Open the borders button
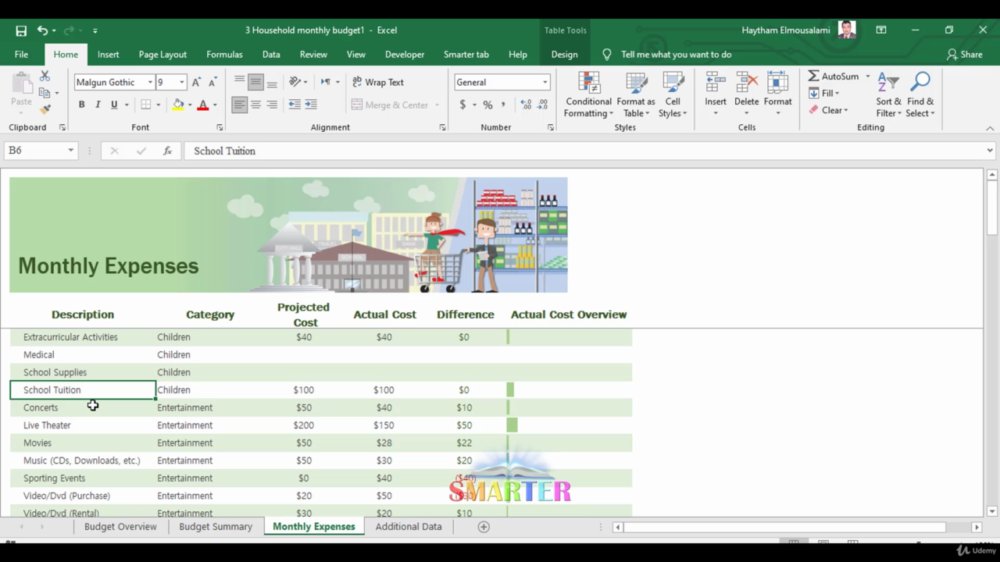The height and width of the screenshot is (562, 1000). pyautogui.click(x=146, y=105)
